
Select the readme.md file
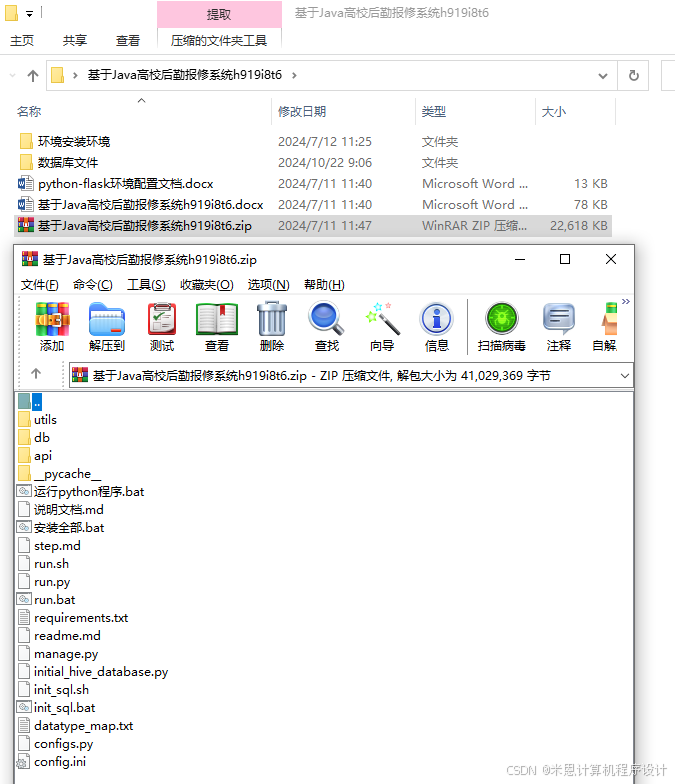pyautogui.click(x=59, y=636)
